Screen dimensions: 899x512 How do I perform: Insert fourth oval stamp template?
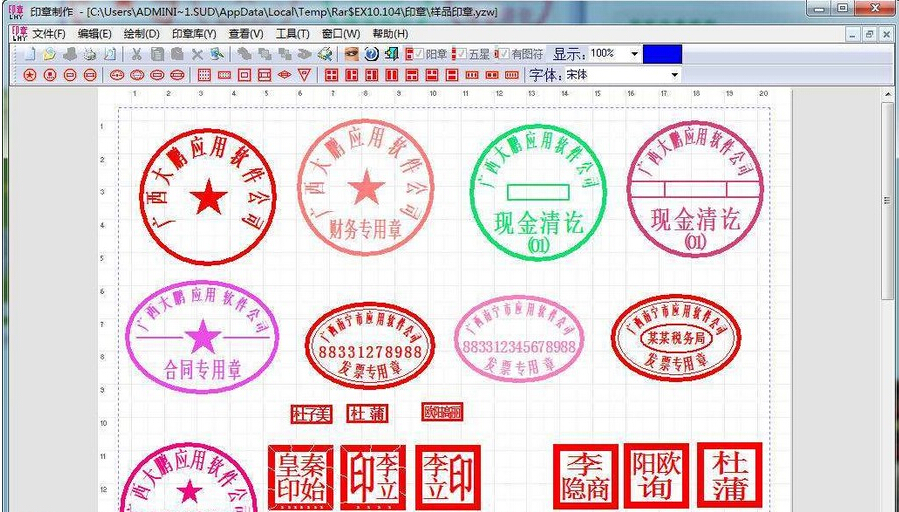pos(178,75)
